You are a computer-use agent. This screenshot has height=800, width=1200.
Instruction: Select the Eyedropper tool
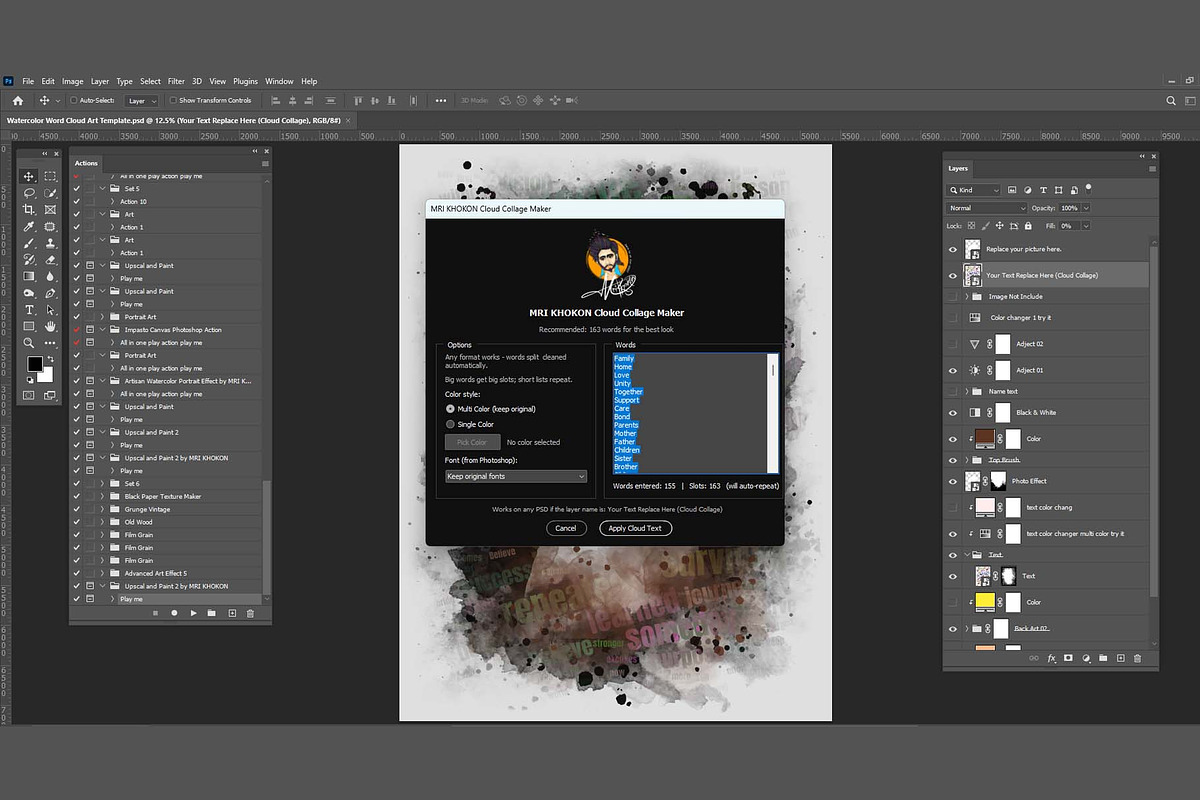point(30,226)
